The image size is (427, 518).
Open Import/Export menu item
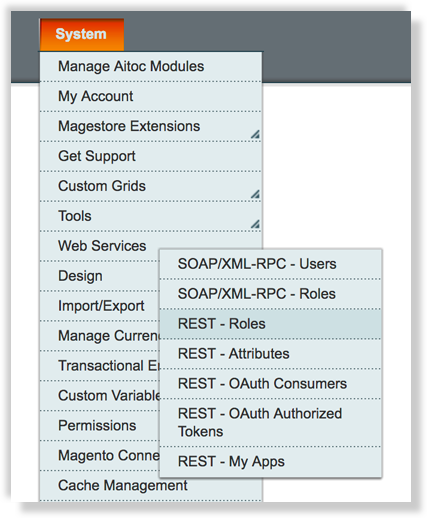(x=100, y=306)
